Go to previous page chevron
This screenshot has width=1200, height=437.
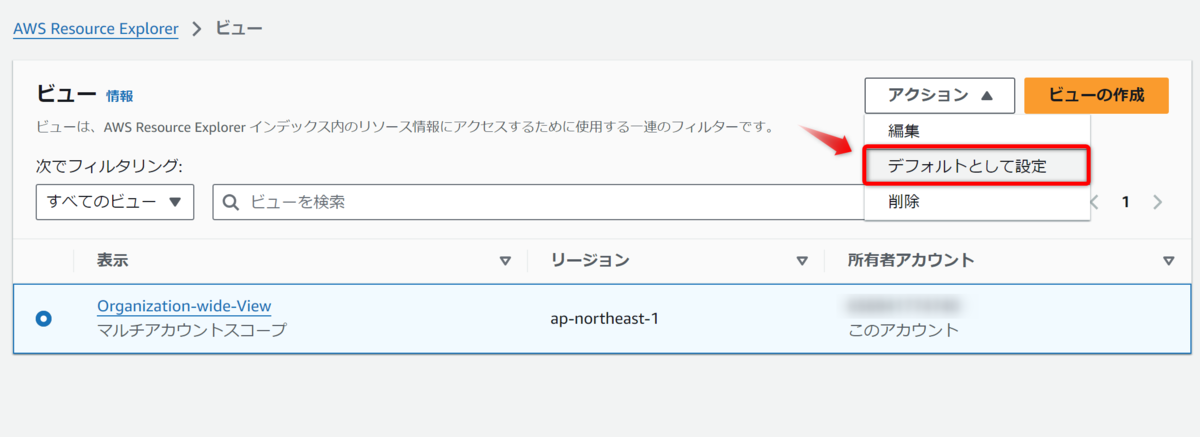coord(1094,202)
